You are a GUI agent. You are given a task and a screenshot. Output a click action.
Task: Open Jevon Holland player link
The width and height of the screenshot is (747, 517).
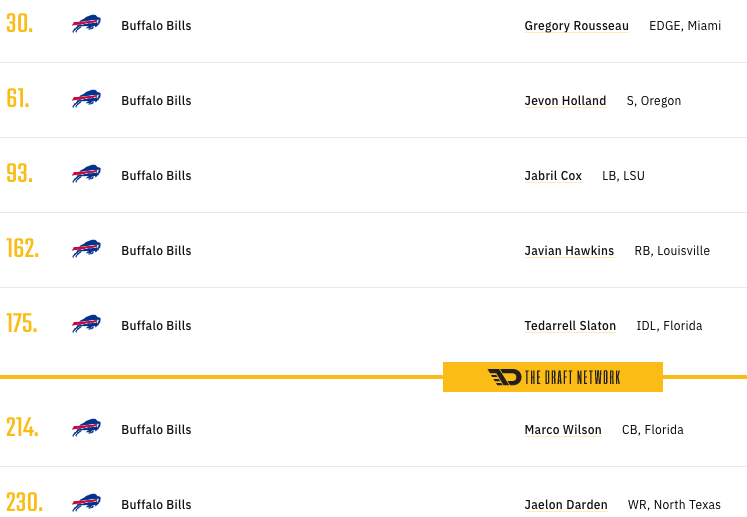click(565, 101)
